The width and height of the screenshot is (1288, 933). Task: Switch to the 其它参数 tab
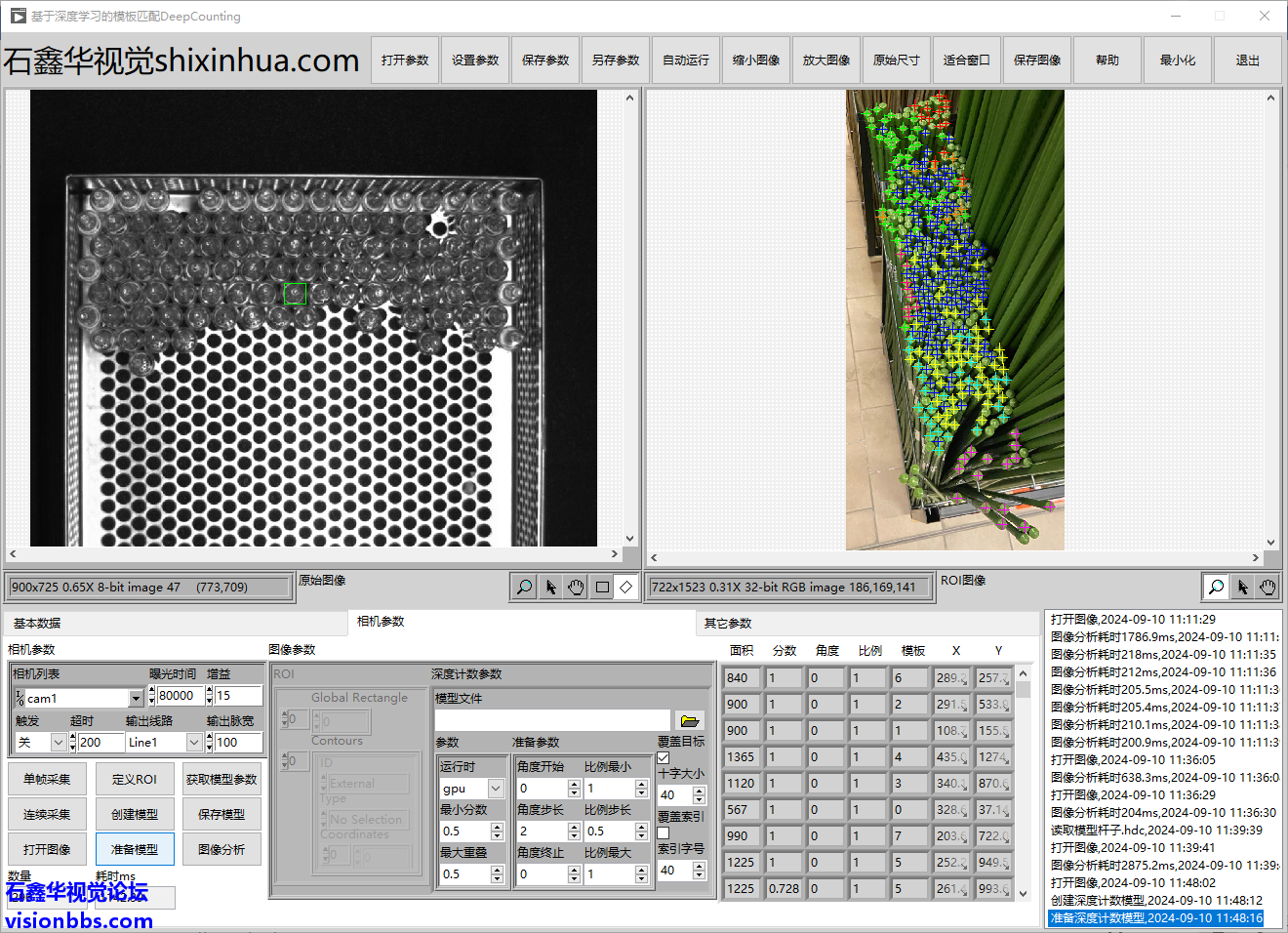pos(728,623)
